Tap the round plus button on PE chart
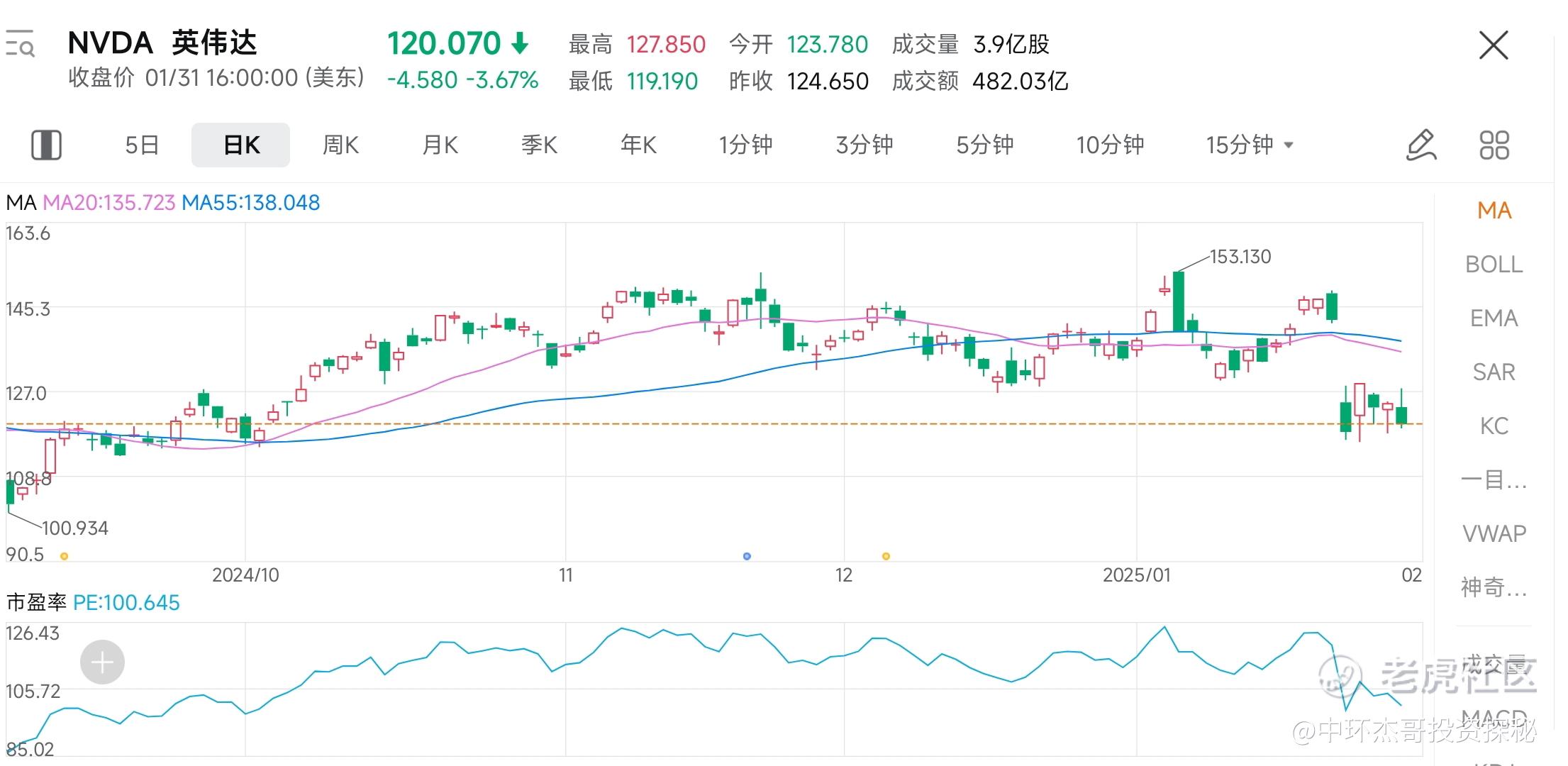Image resolution: width=1568 pixels, height=766 pixels. coord(102,662)
